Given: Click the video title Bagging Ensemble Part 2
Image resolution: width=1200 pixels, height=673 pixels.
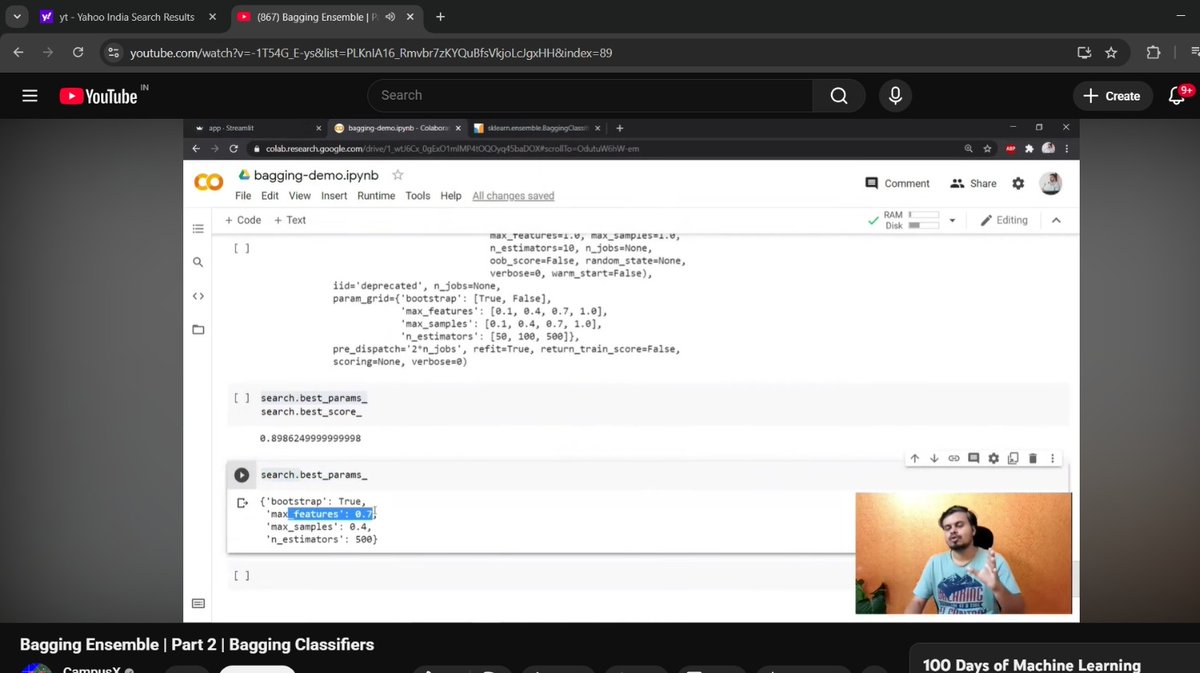Looking at the screenshot, I should pos(197,645).
